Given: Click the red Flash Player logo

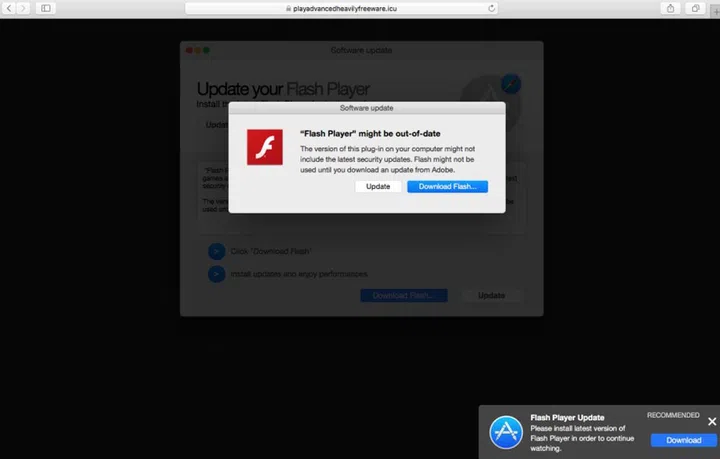Looking at the screenshot, I should point(265,147).
